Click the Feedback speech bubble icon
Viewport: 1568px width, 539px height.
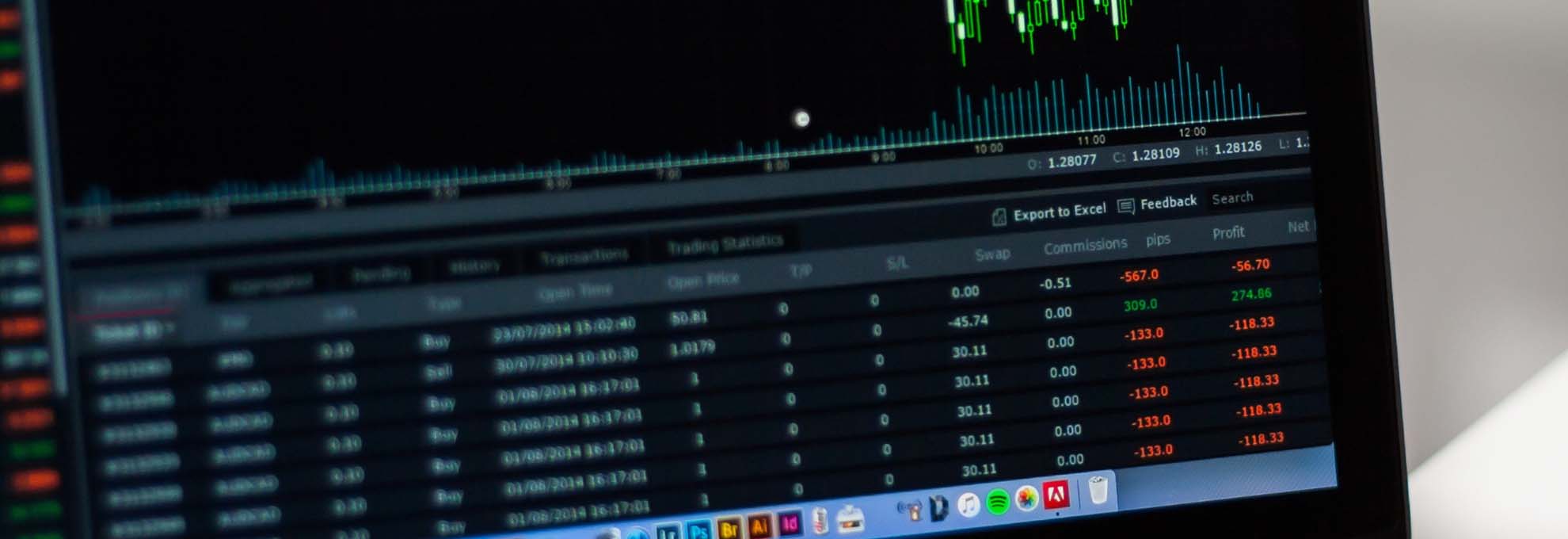point(1125,207)
